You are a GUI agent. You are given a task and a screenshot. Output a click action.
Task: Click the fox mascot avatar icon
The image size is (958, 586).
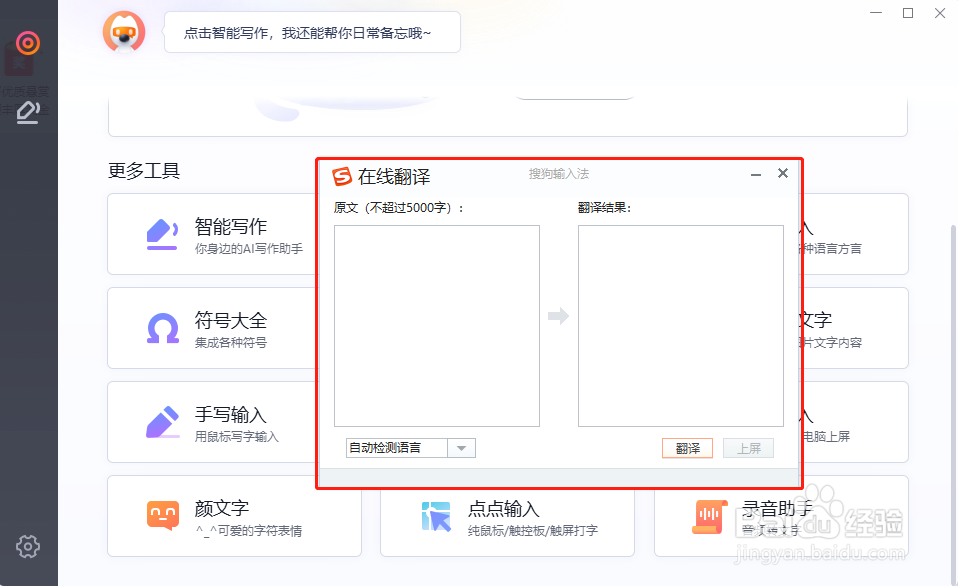point(124,32)
